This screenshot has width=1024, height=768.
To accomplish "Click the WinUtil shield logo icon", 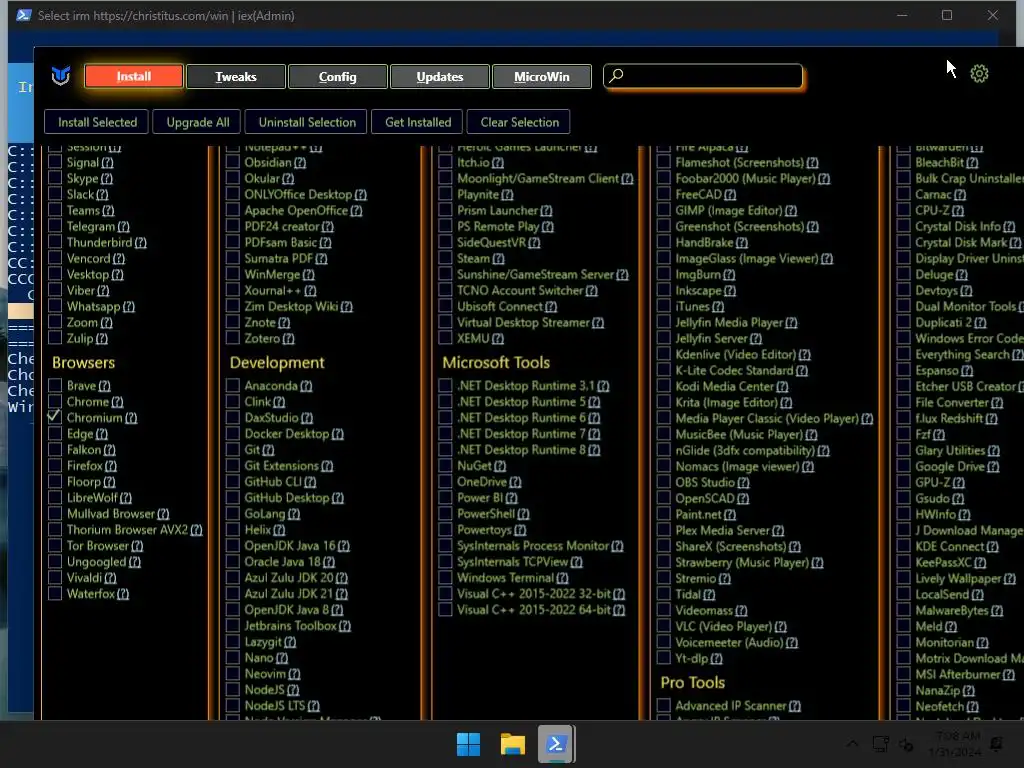I will 61,76.
